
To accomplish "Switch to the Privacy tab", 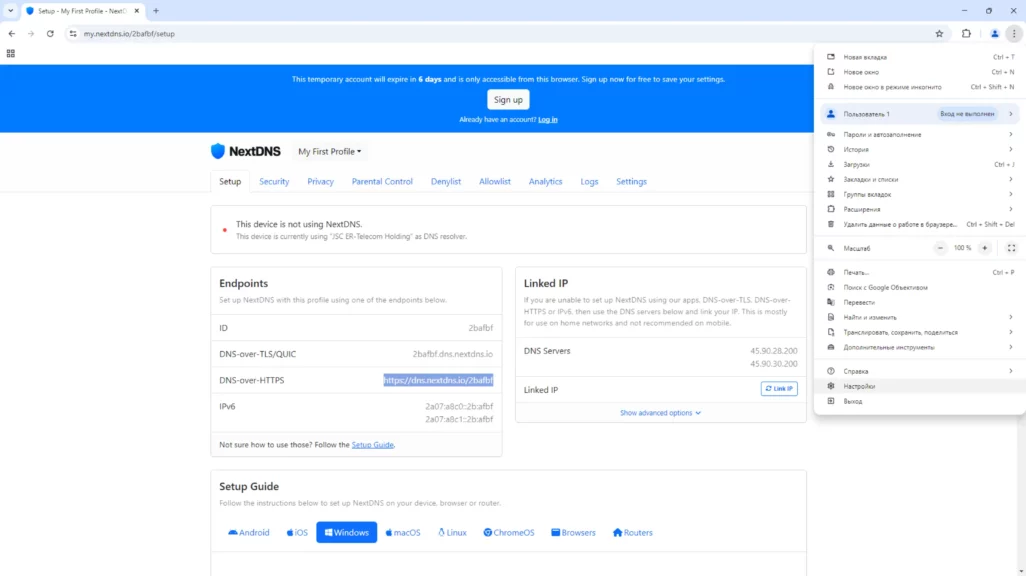I will click(x=320, y=182).
